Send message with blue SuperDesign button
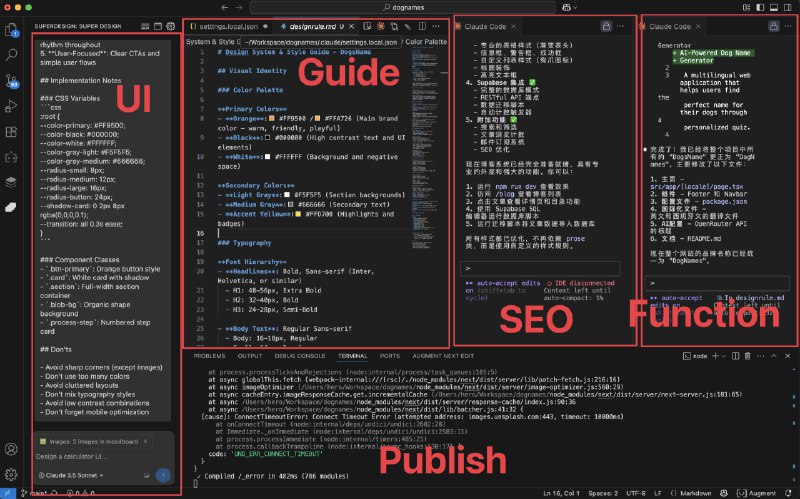The width and height of the screenshot is (800, 499). click(x=163, y=476)
